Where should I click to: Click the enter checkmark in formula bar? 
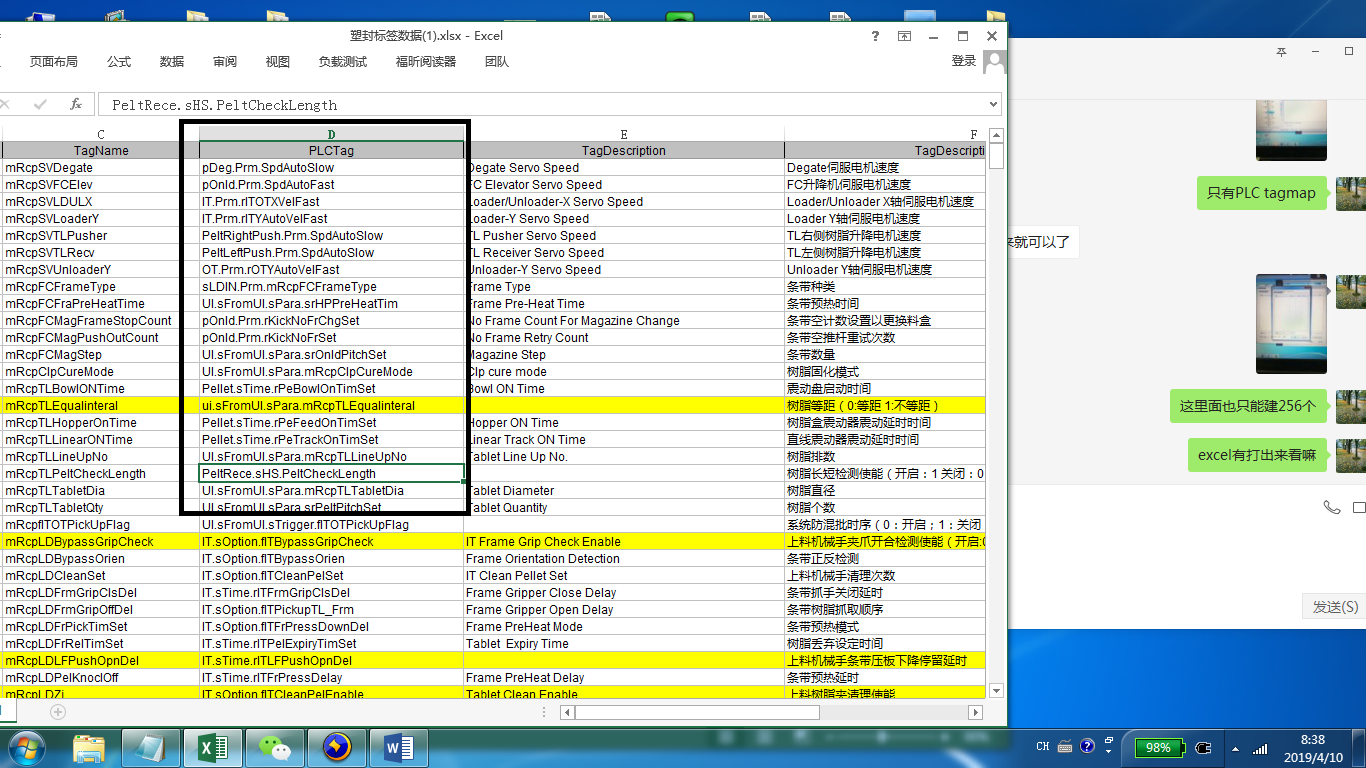pyautogui.click(x=41, y=104)
